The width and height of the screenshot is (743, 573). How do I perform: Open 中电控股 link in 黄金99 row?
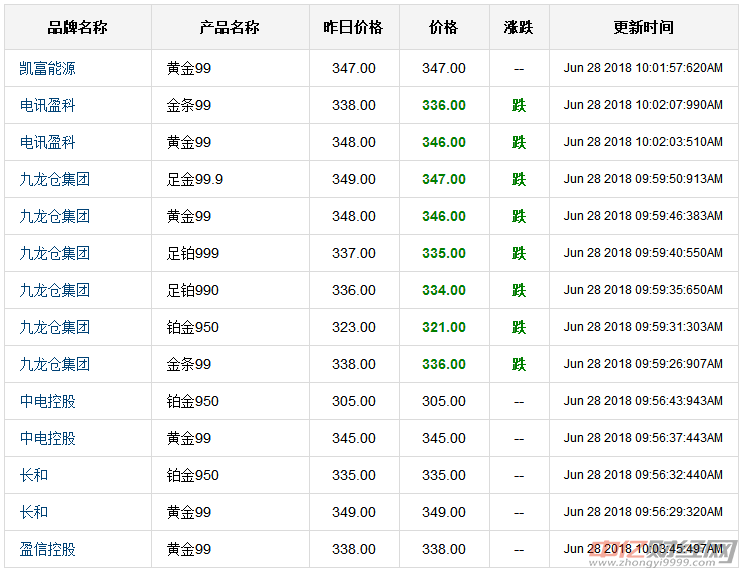[x=47, y=438]
